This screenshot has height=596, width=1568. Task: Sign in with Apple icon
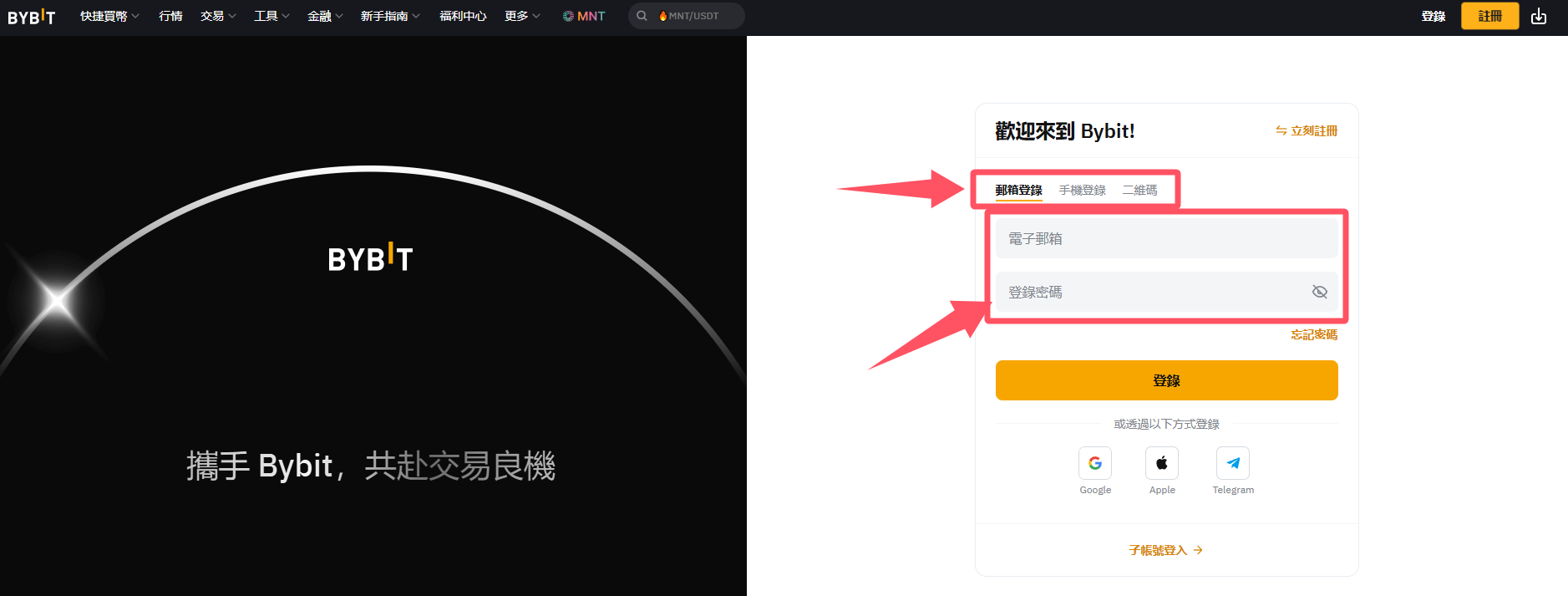point(1161,463)
